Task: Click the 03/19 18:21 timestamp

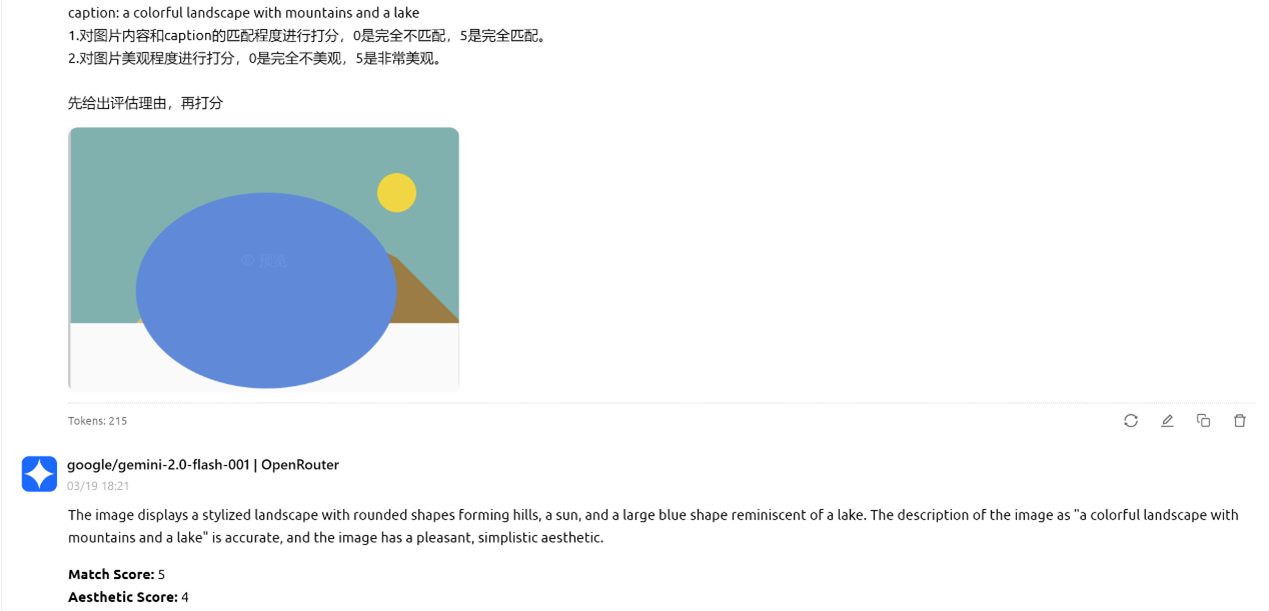Action: coord(95,485)
